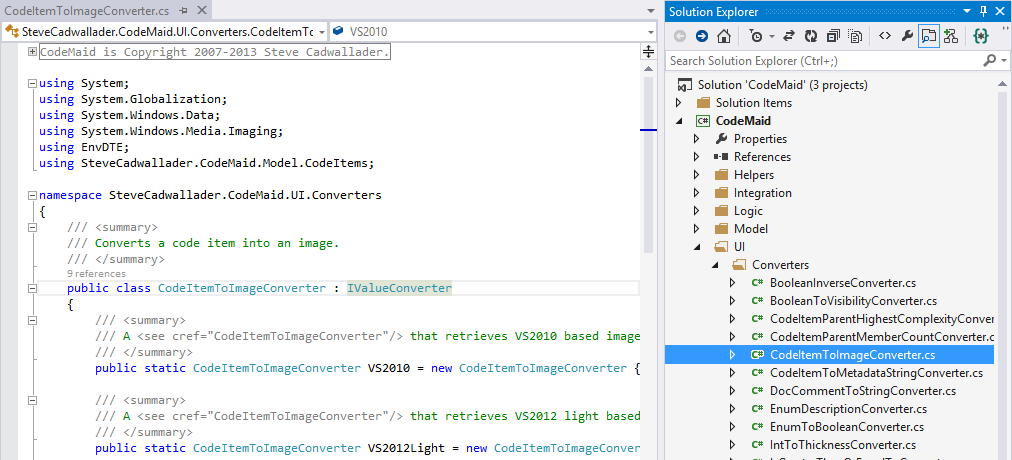Image resolution: width=1012 pixels, height=460 pixels.
Task: Sync with Active Document in Solution Explorer
Action: coord(789,36)
